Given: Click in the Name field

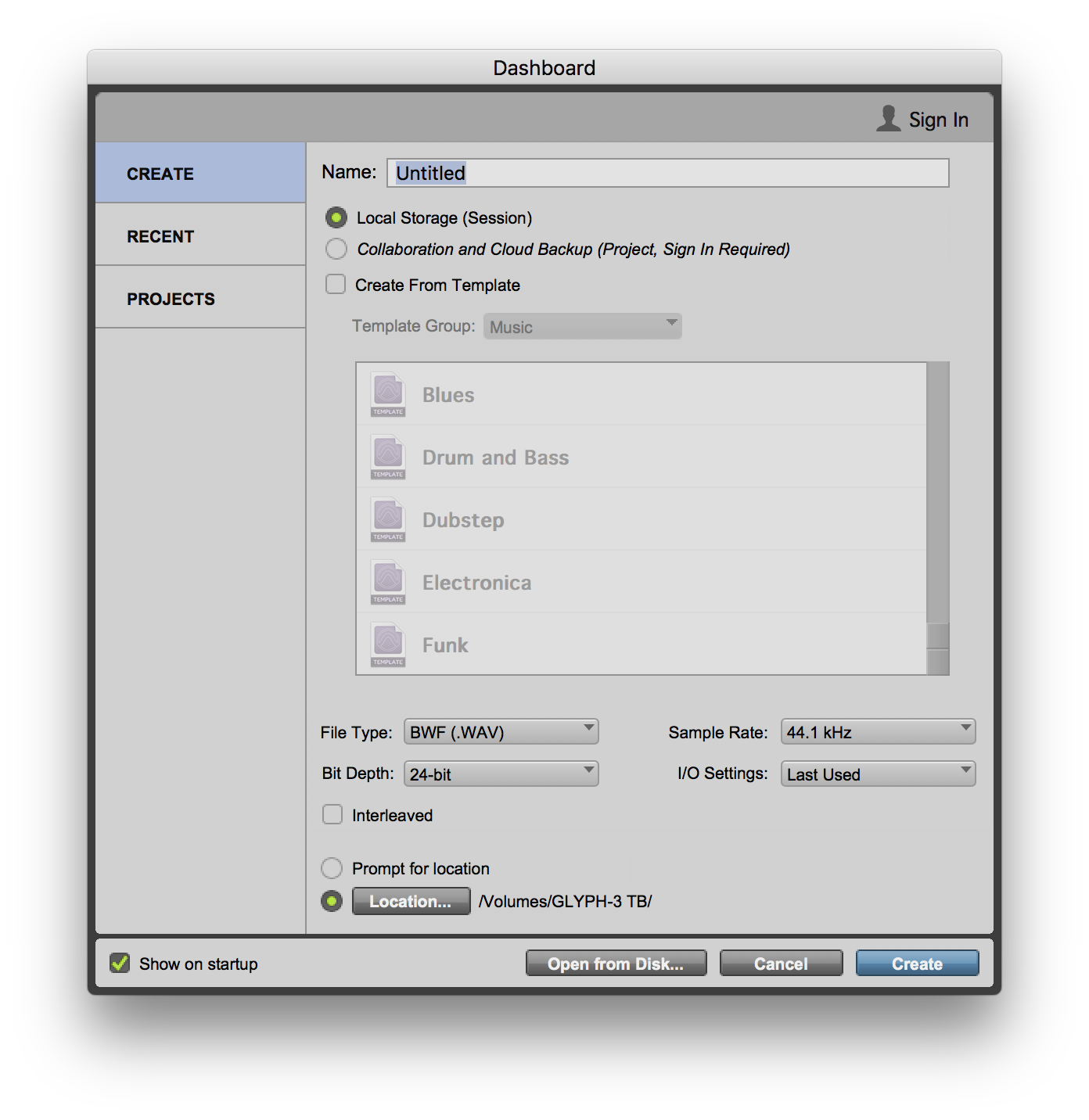Looking at the screenshot, I should (x=667, y=173).
